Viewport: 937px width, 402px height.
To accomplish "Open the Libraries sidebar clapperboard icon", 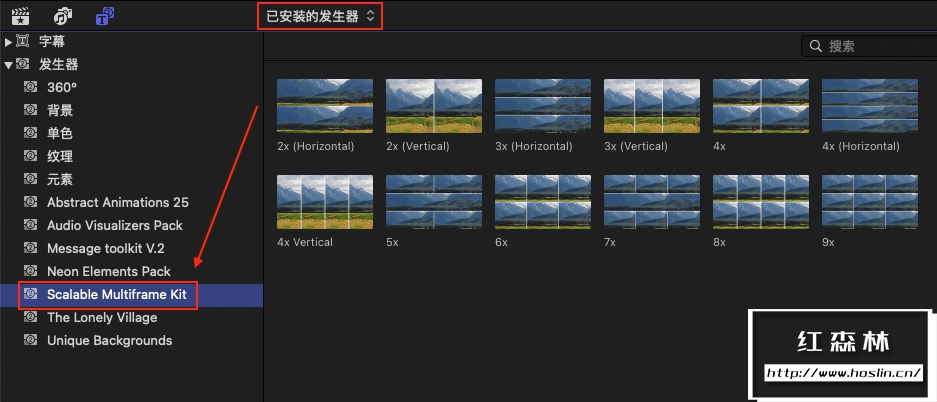I will tap(21, 16).
